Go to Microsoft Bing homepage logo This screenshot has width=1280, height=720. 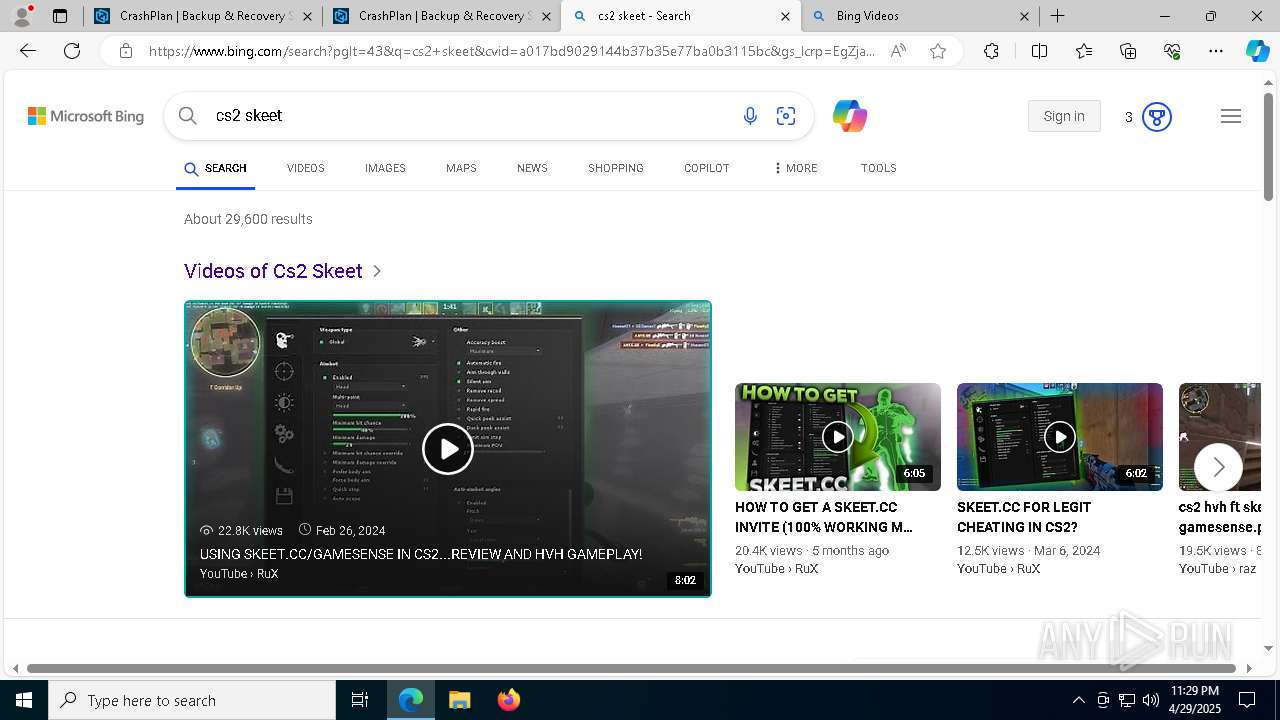click(86, 116)
